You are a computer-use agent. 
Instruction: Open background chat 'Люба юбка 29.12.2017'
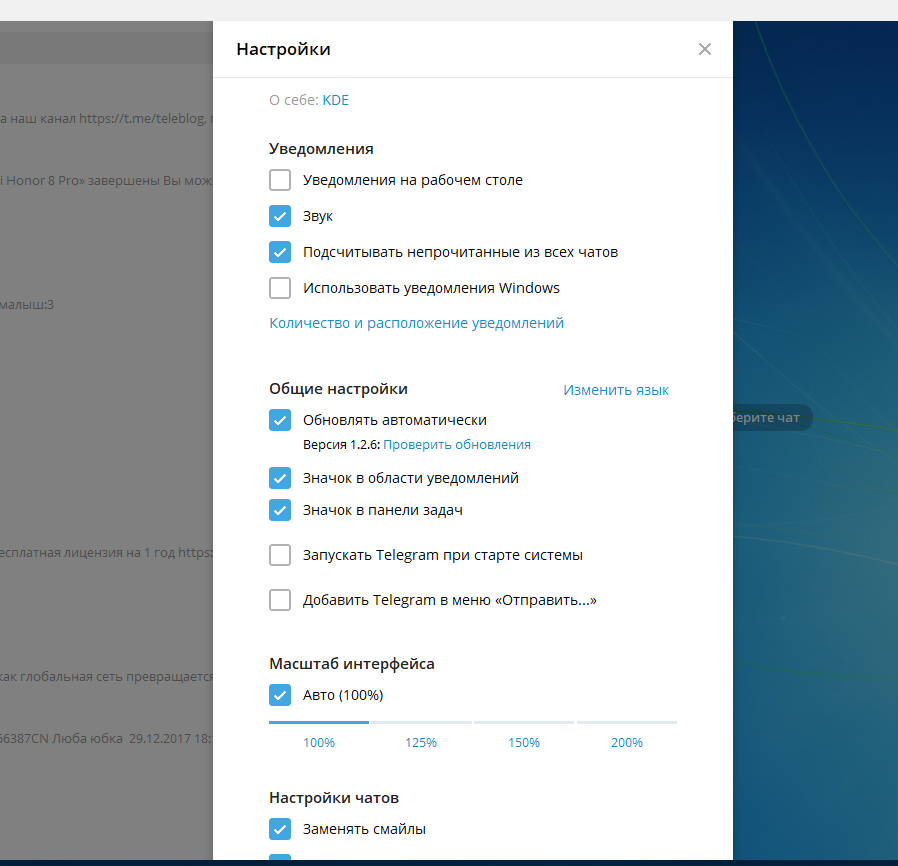pyautogui.click(x=106, y=738)
